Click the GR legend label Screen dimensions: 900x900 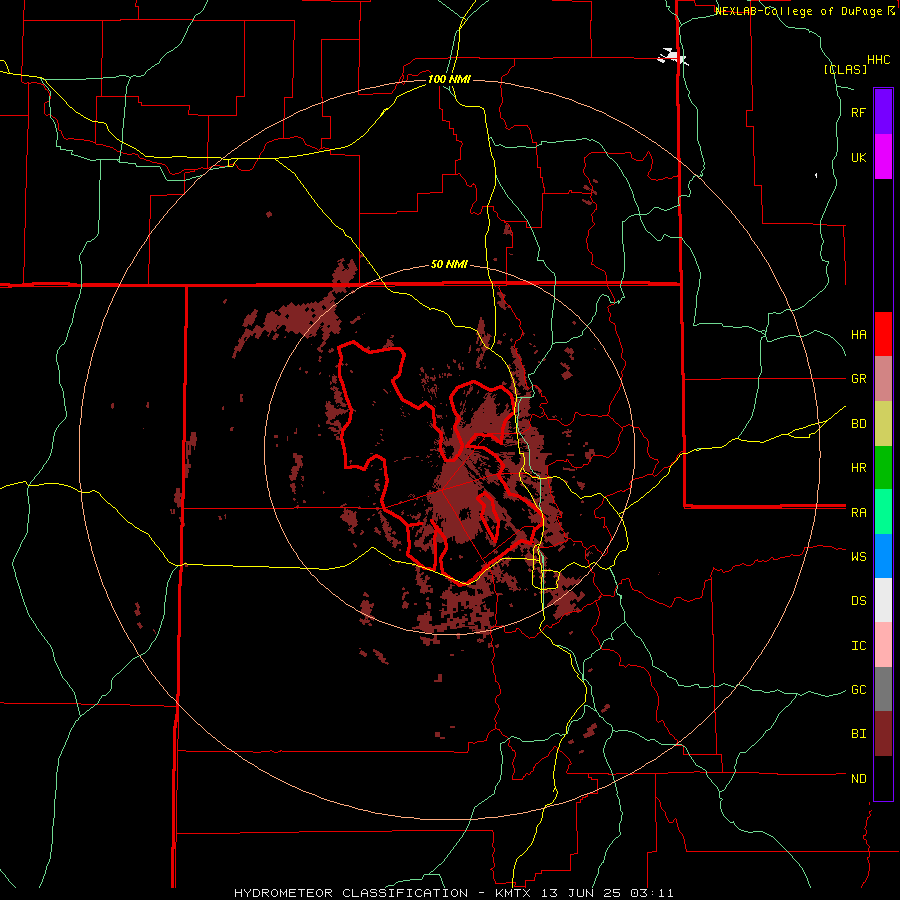(x=858, y=379)
